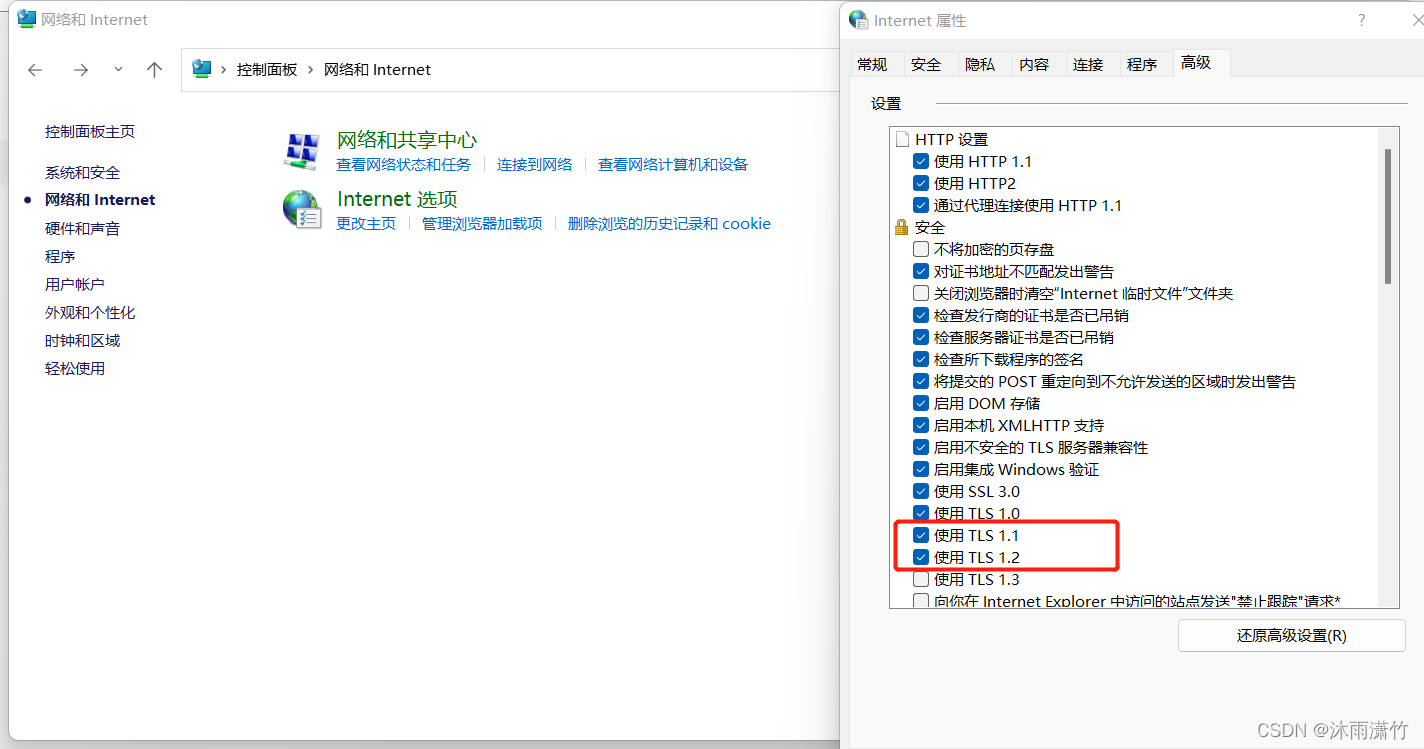This screenshot has height=749, width=1424.
Task: Toggle the POST 重定向 warning checkbox
Action: (x=921, y=381)
